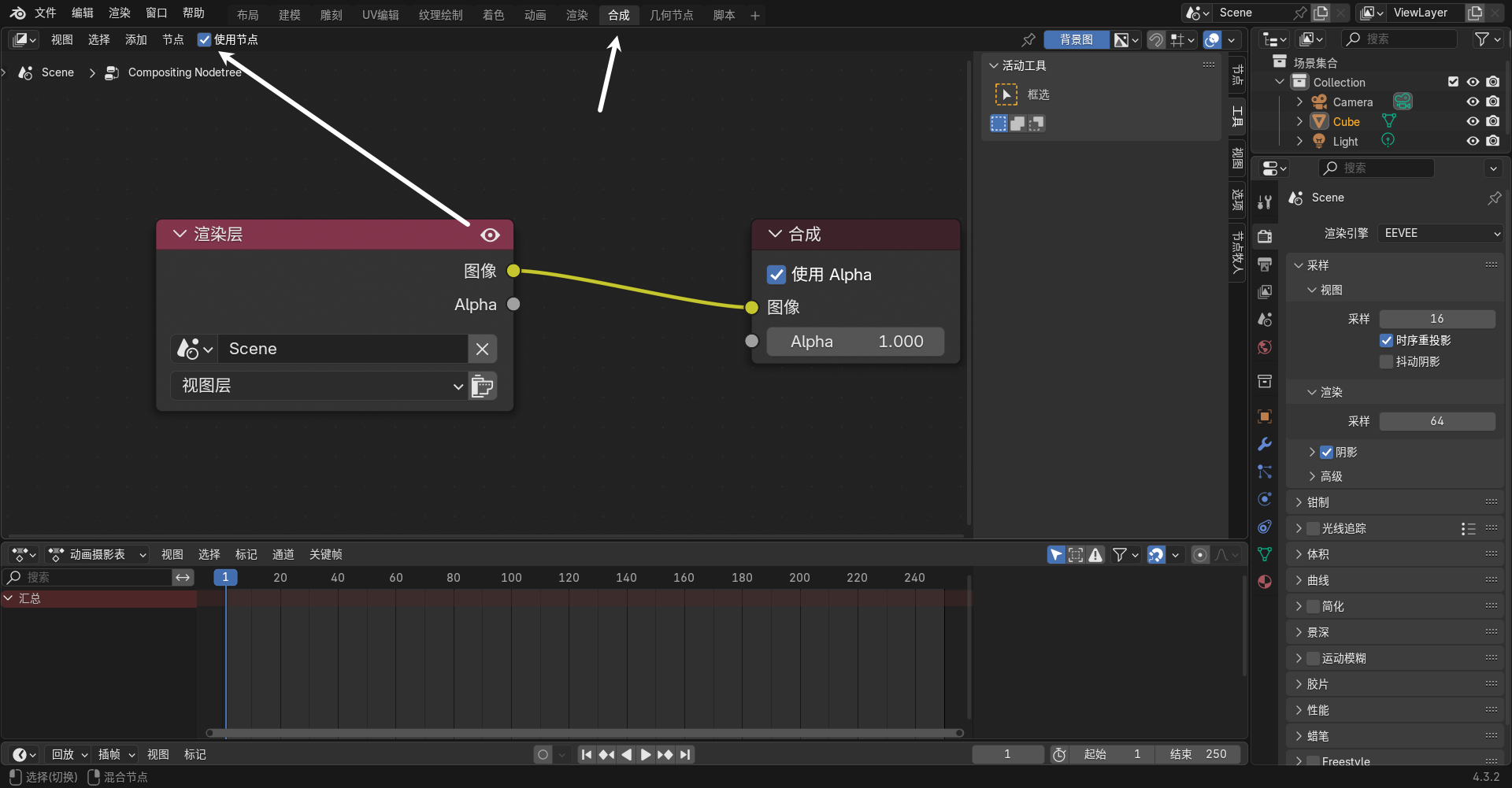Open the Add menu in node editor

135,39
